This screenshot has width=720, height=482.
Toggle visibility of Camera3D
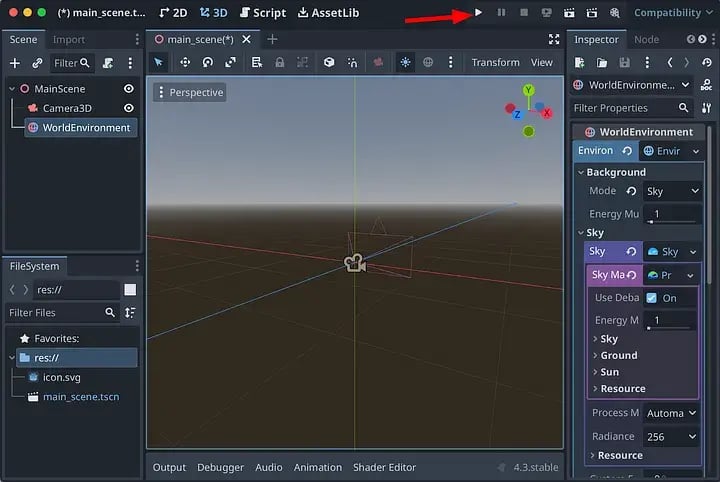pos(129,108)
